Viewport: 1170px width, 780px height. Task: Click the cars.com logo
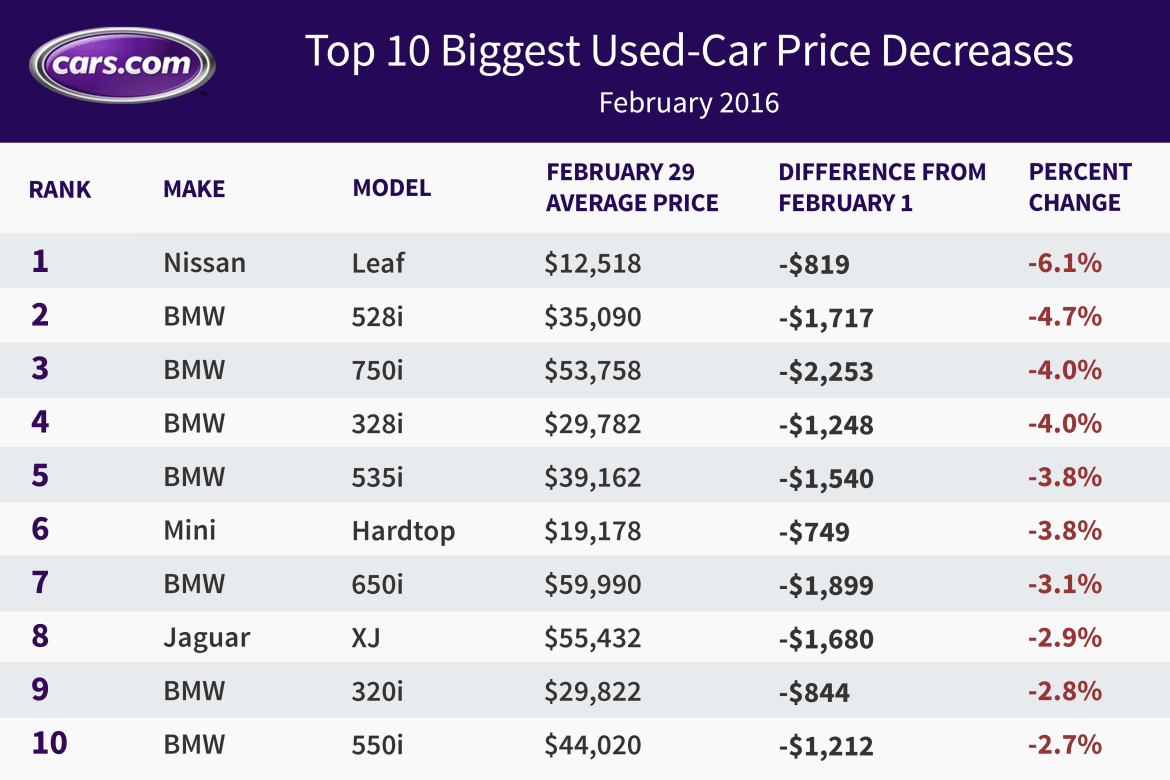(122, 66)
